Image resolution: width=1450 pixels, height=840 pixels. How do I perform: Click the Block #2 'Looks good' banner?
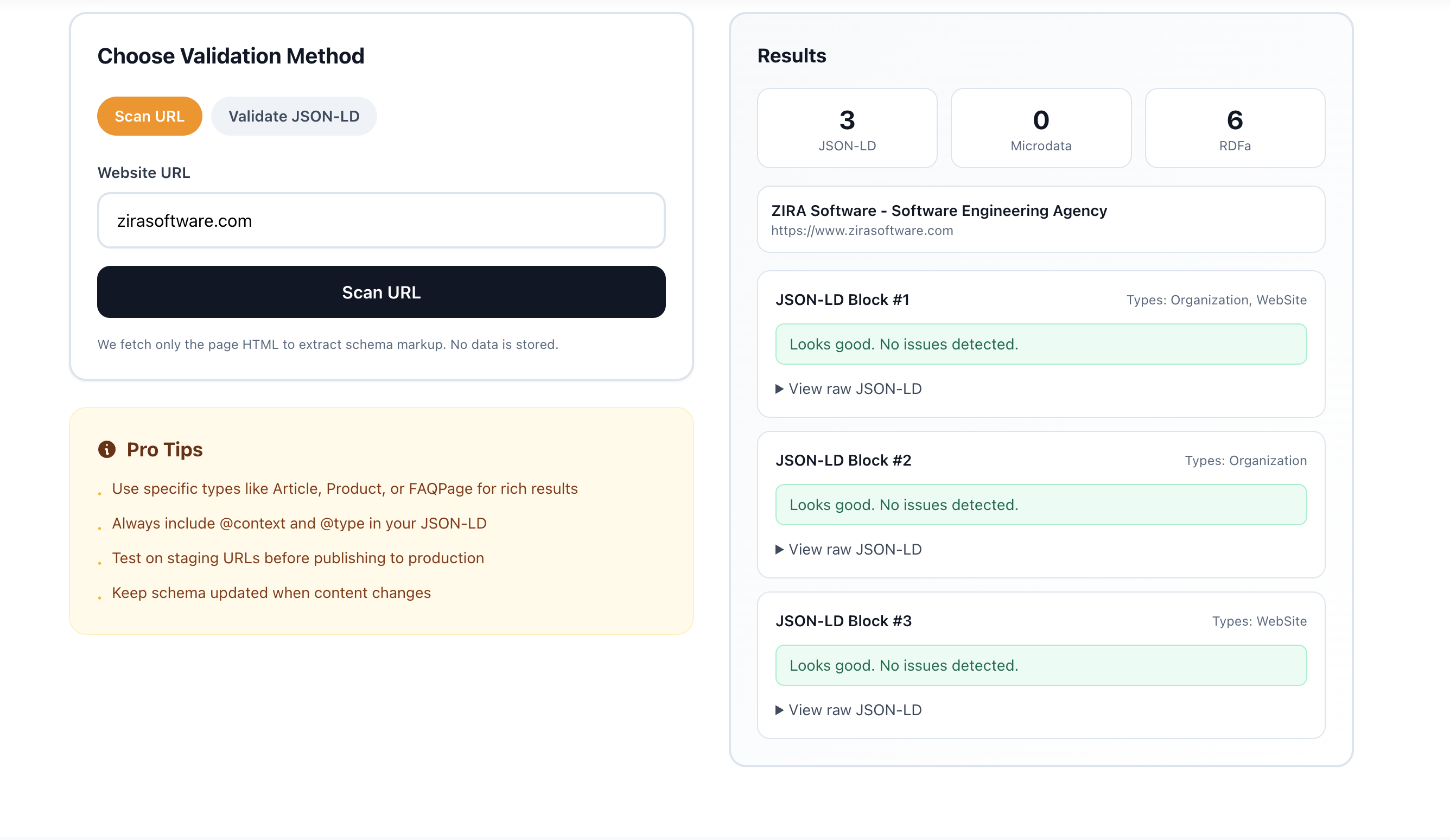(x=1041, y=505)
